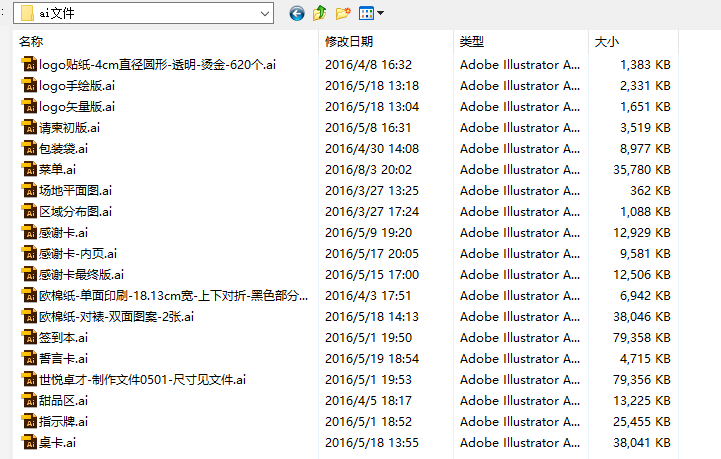Select file name 请柬初版.ai
Viewport: 721px width, 459px height.
(69, 127)
